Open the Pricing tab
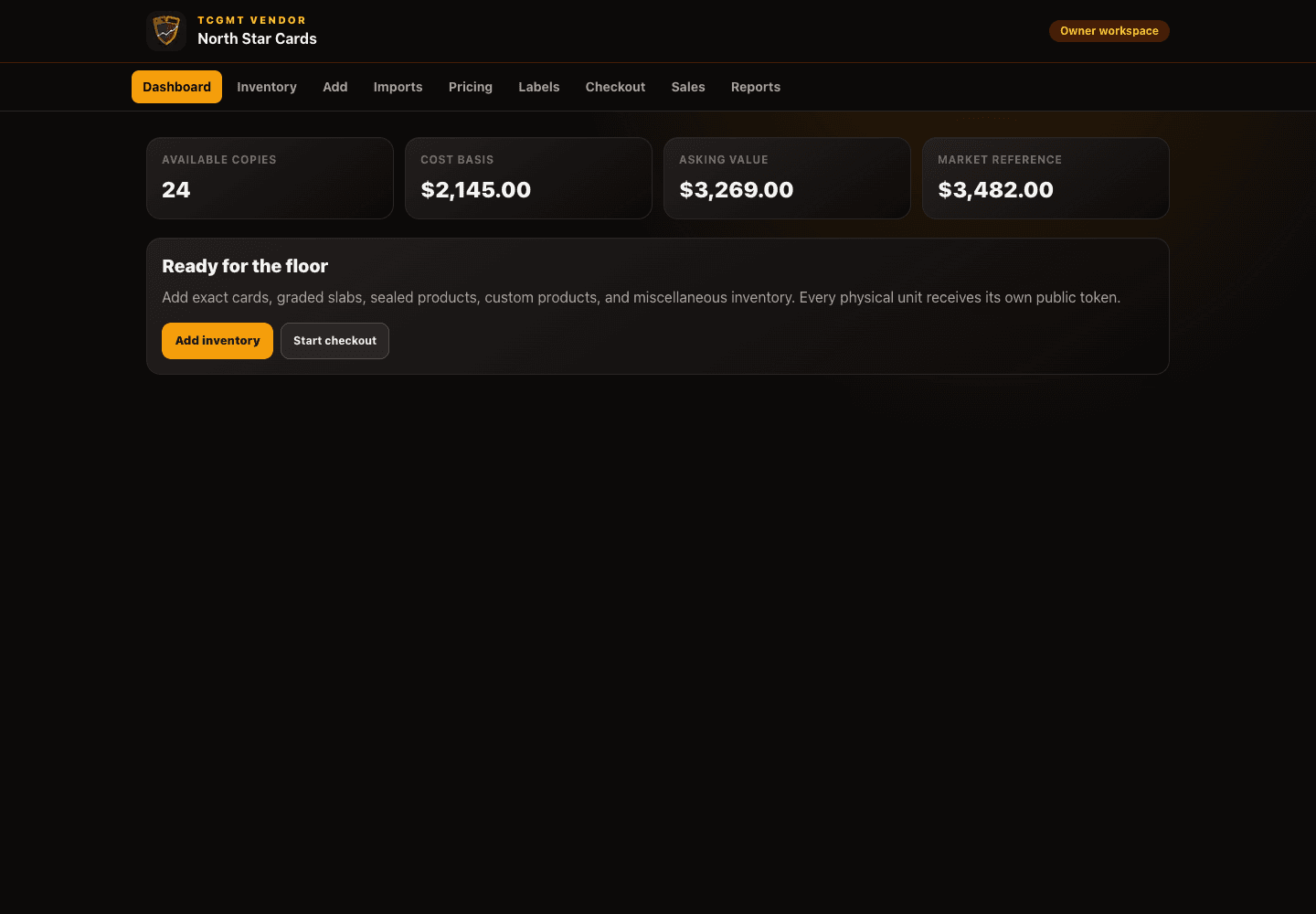 coord(471,87)
